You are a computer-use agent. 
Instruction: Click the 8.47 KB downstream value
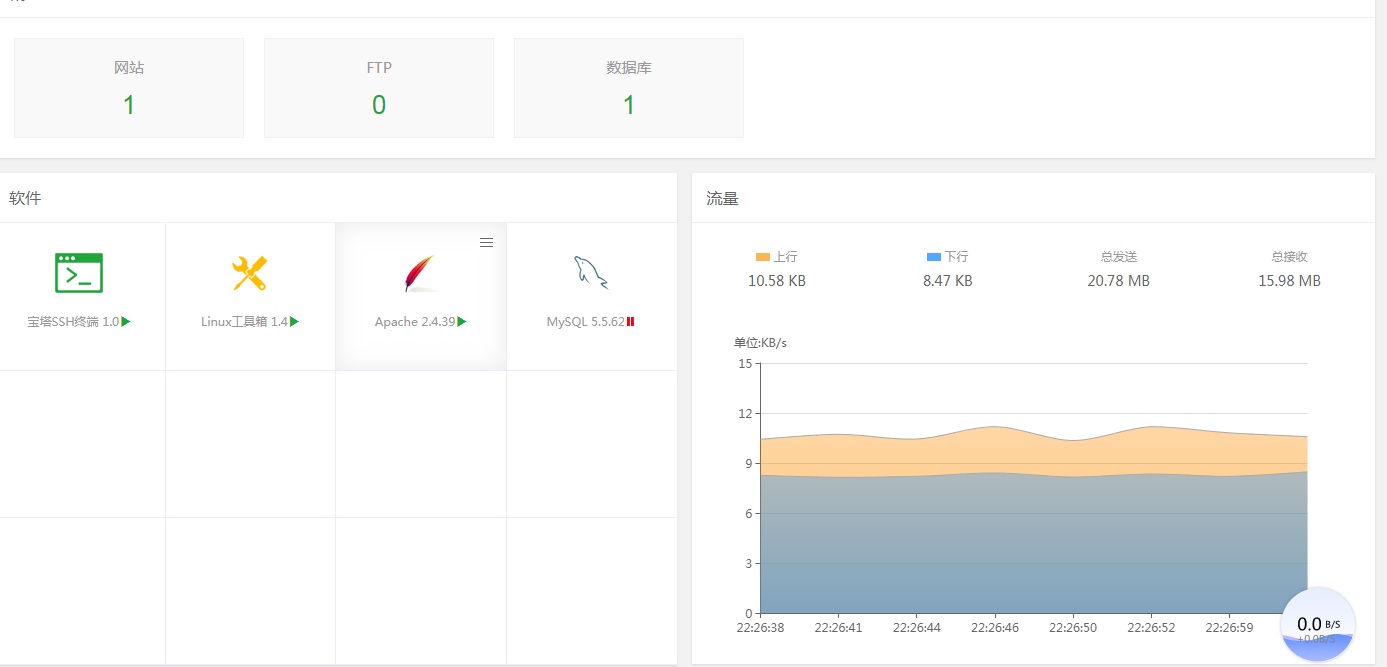948,281
